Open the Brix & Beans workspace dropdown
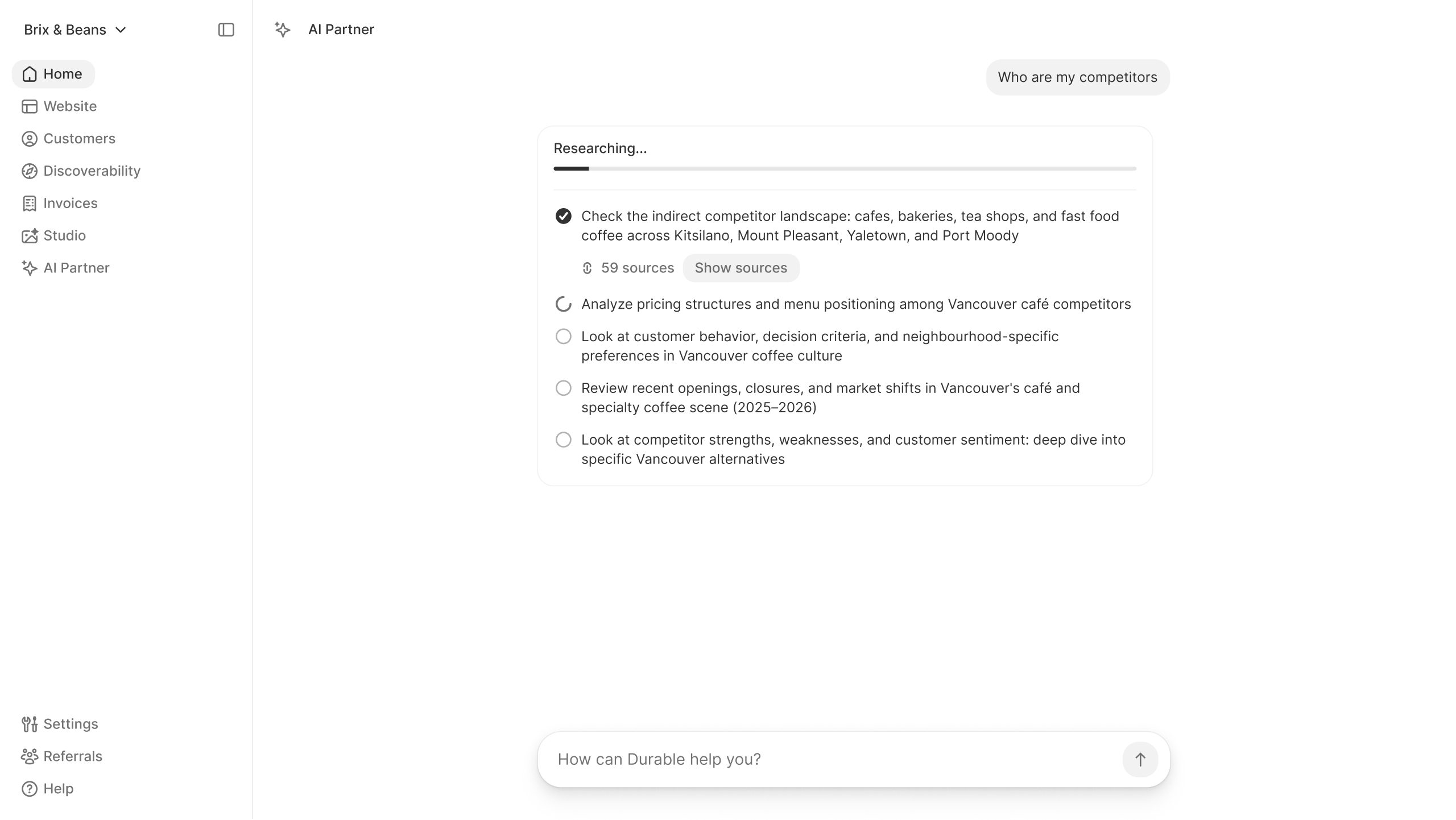This screenshot has width=1456, height=820. 75,30
